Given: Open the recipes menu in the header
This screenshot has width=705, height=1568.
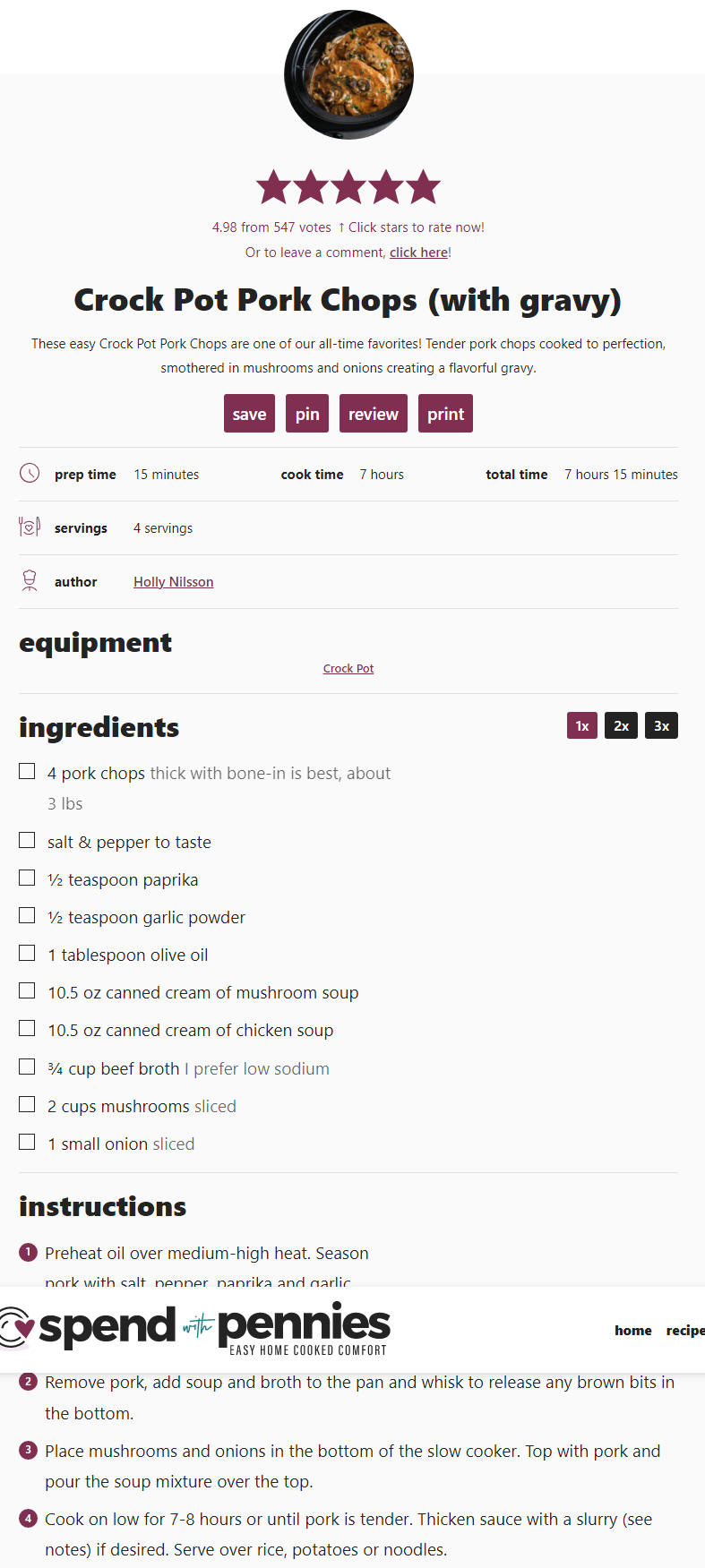Looking at the screenshot, I should click(x=685, y=1331).
